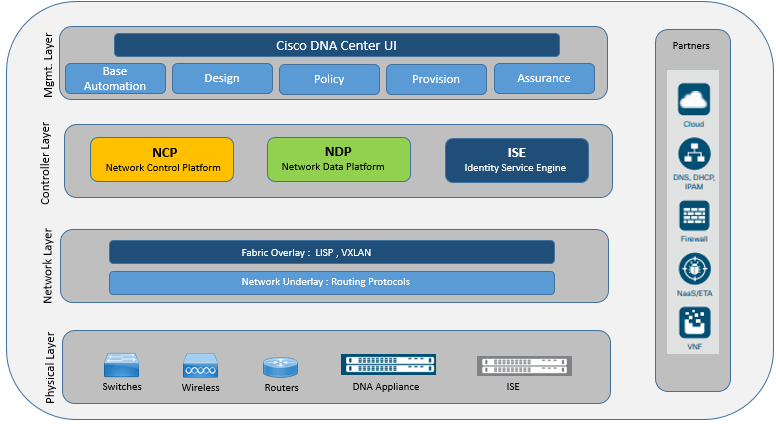Viewport: 776px width, 424px height.
Task: Click the NaaS/ETA caption text
Action: click(x=695, y=293)
